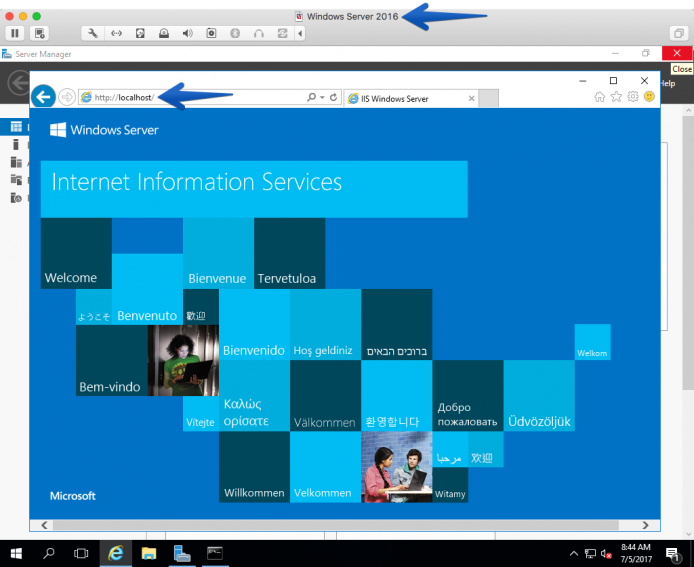Image resolution: width=694 pixels, height=567 pixels.
Task: Toggle the VM sound speaker icon
Action: click(188, 33)
